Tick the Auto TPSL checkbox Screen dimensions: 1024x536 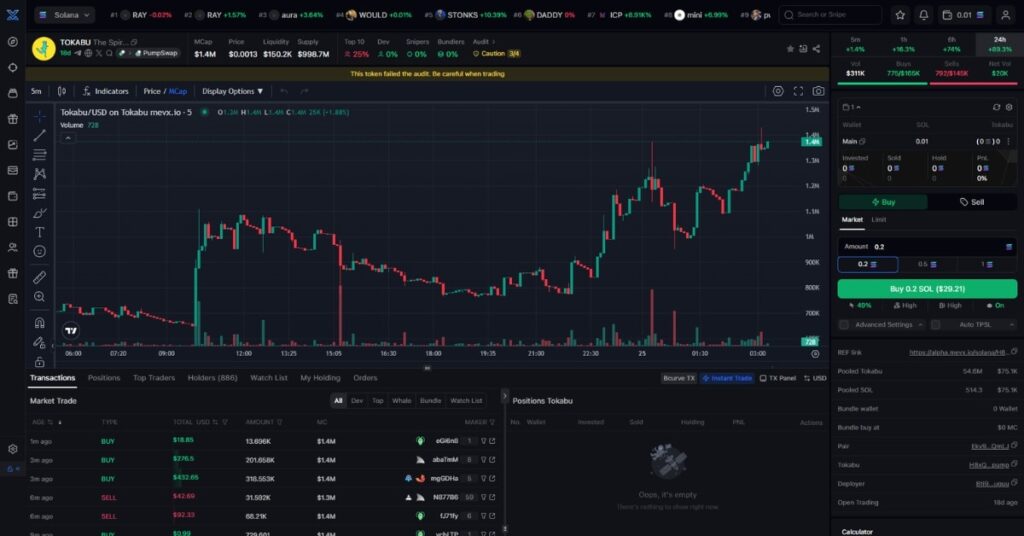[936, 324]
